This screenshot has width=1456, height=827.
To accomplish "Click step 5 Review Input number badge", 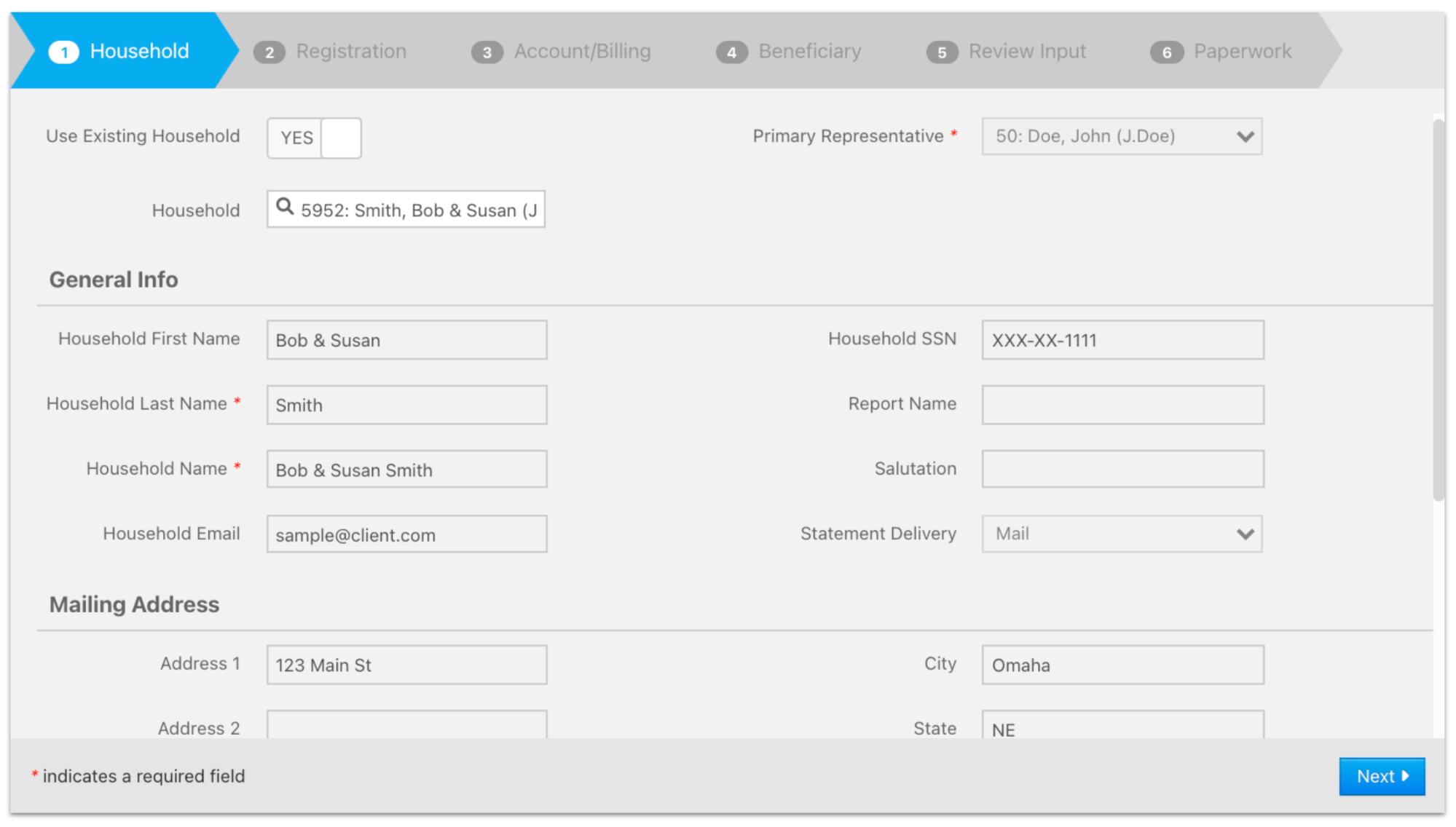I will [941, 52].
